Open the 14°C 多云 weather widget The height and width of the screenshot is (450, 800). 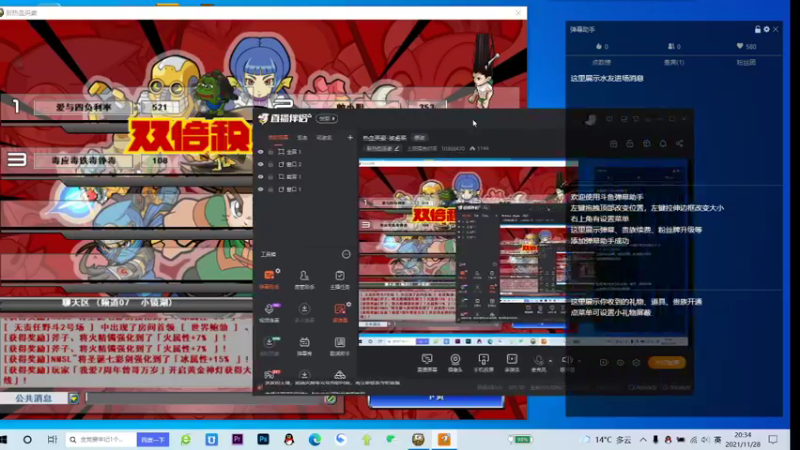coord(608,439)
